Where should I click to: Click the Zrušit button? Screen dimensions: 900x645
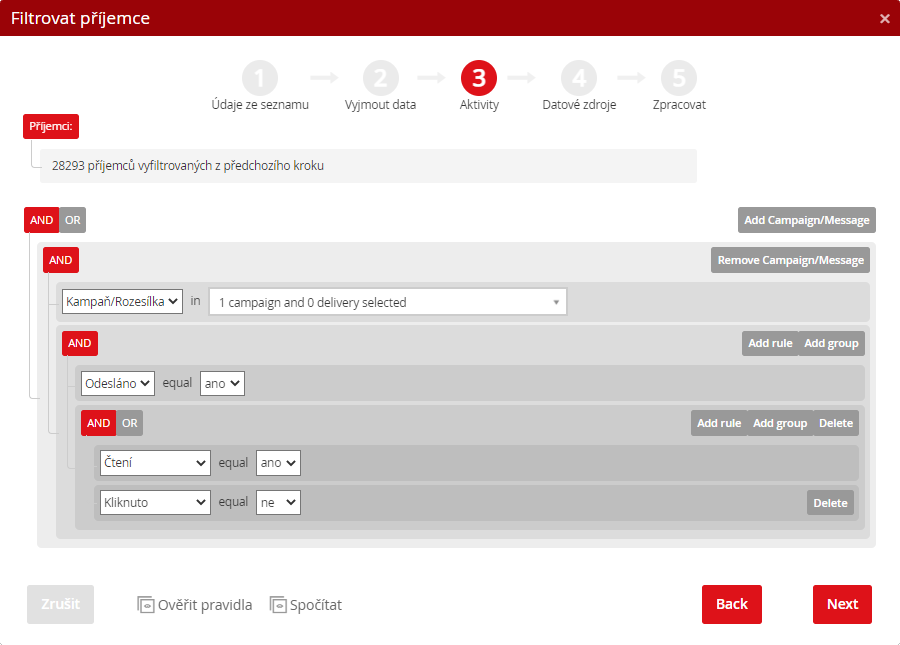click(60, 604)
